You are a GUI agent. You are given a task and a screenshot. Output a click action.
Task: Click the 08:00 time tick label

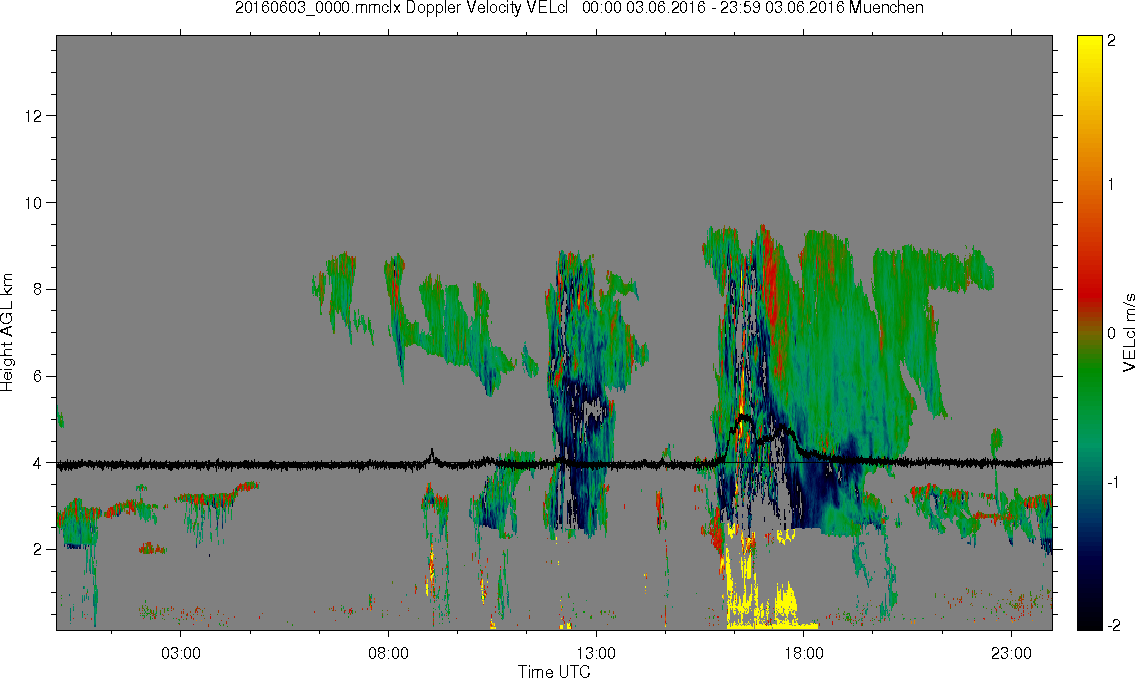[388, 653]
